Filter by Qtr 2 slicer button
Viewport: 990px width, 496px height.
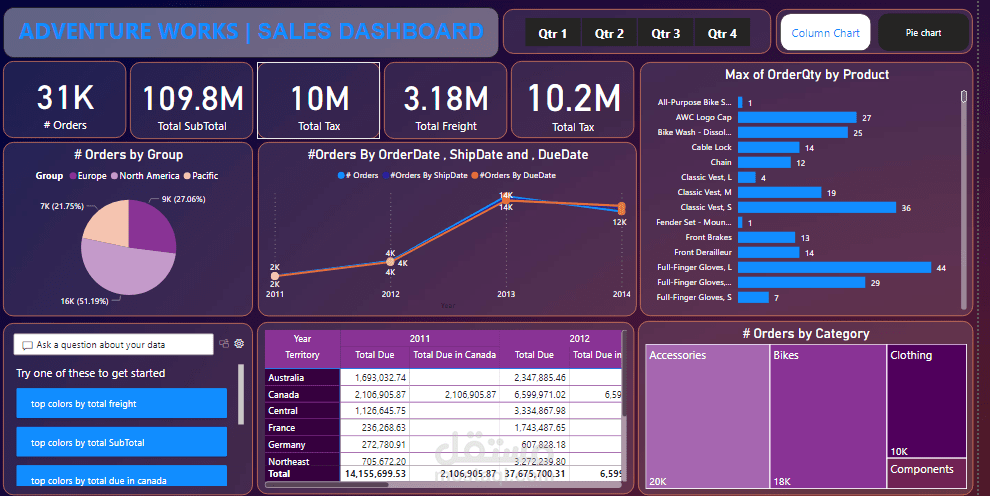pyautogui.click(x=609, y=33)
